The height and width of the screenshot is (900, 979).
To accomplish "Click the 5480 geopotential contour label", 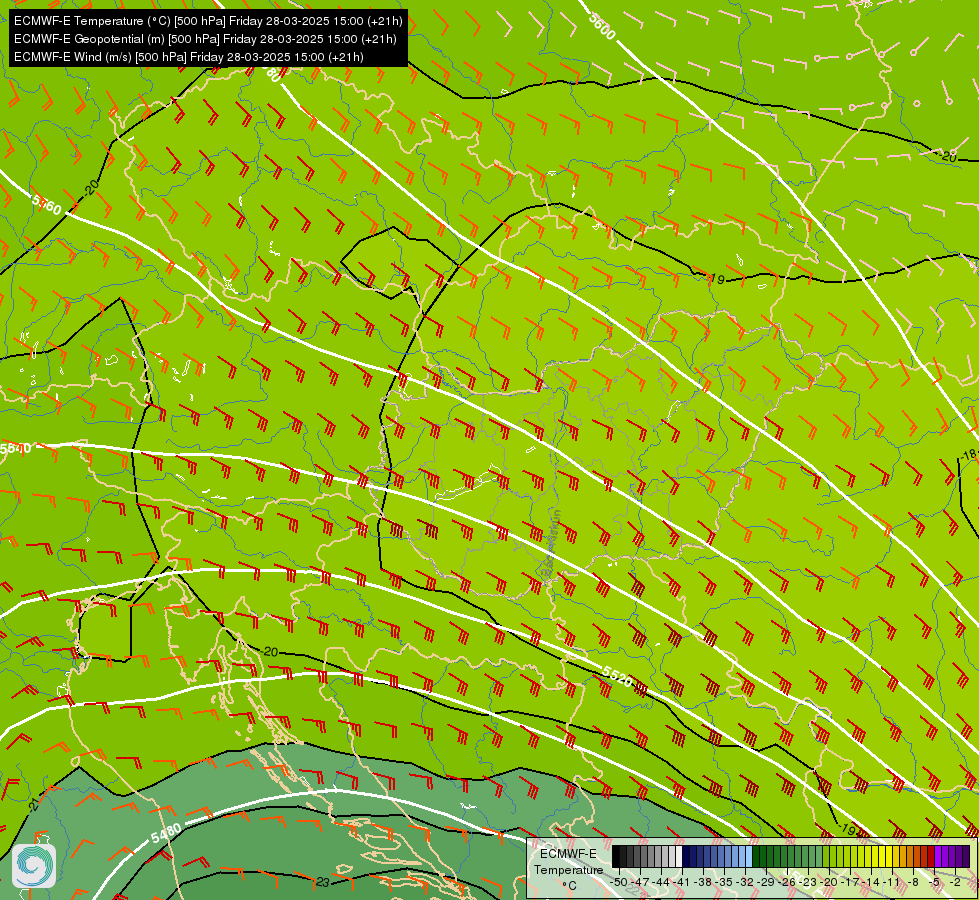I will pyautogui.click(x=166, y=833).
